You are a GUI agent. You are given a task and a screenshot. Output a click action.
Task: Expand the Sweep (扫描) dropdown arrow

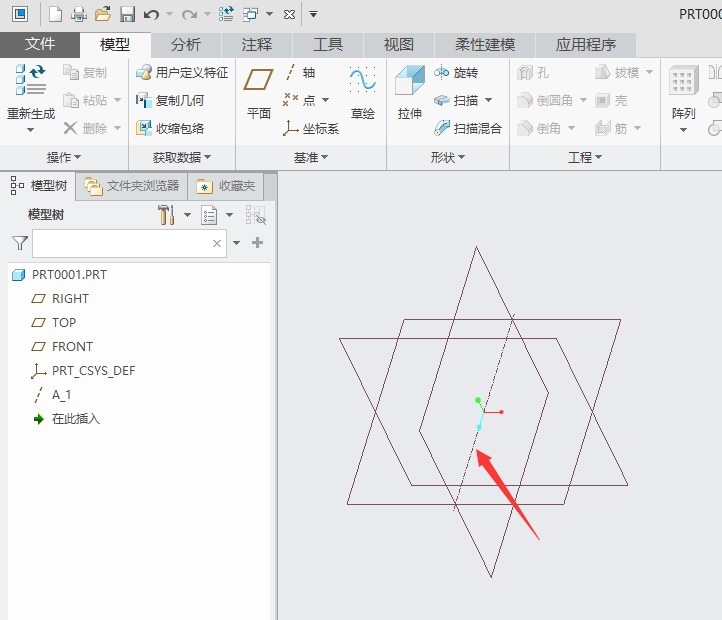click(489, 100)
